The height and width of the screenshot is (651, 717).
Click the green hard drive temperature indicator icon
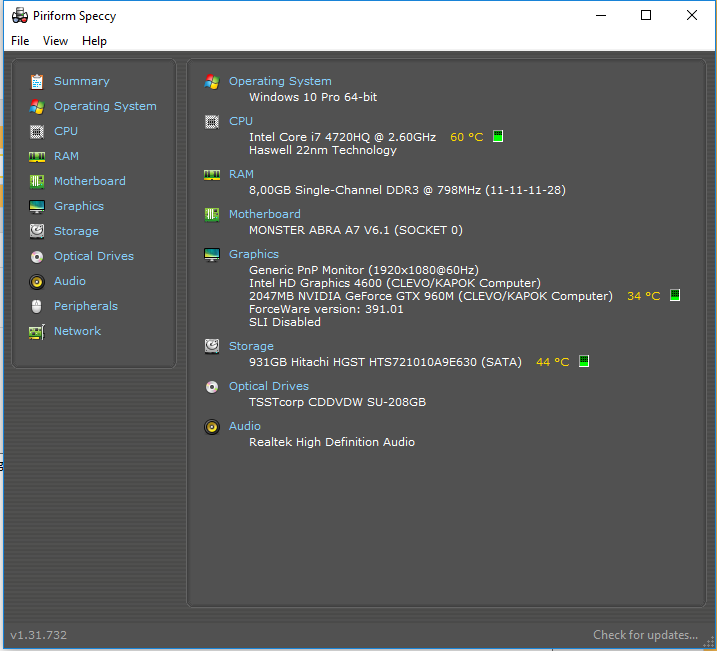(583, 361)
